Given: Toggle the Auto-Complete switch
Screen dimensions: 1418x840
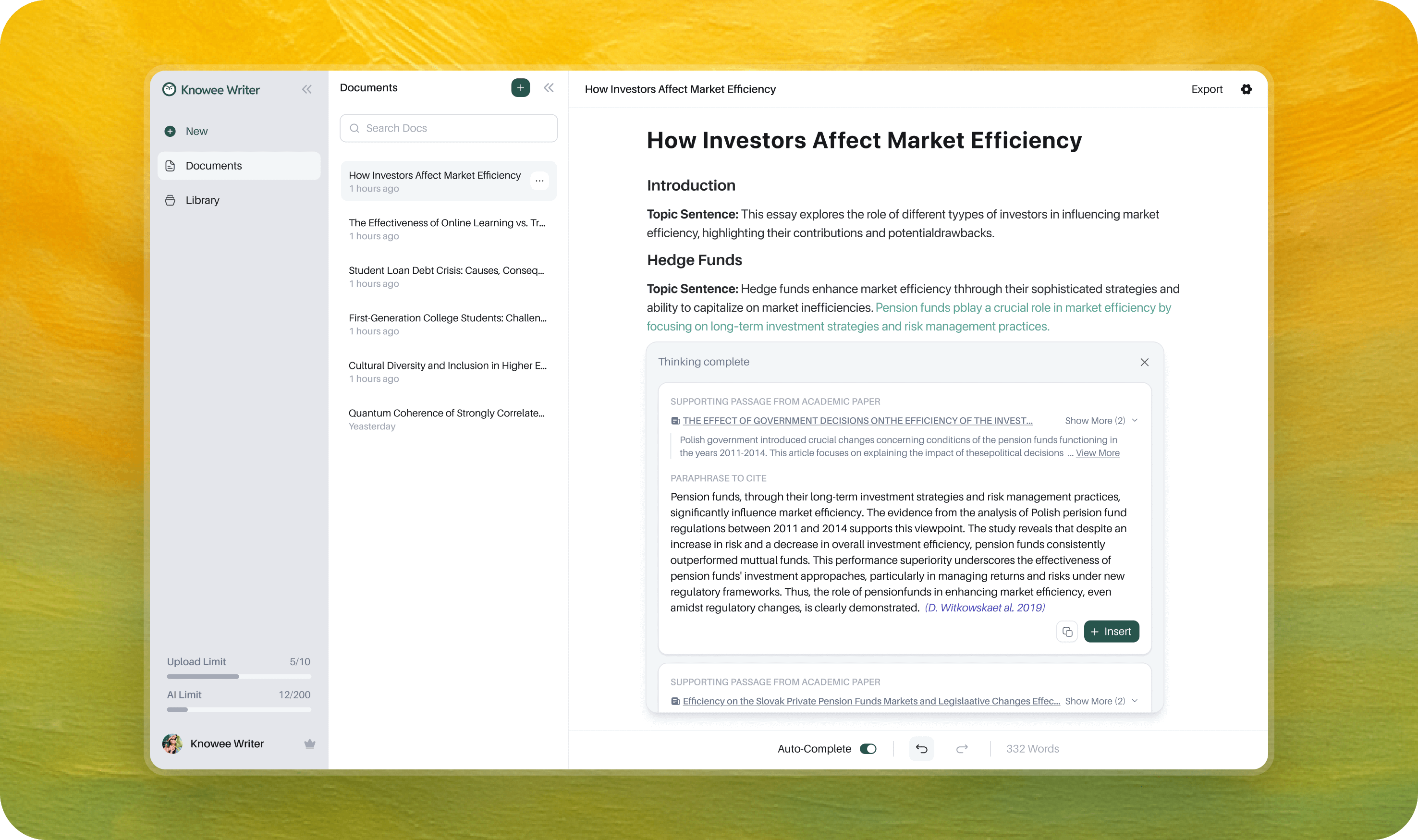Looking at the screenshot, I should pos(868,749).
